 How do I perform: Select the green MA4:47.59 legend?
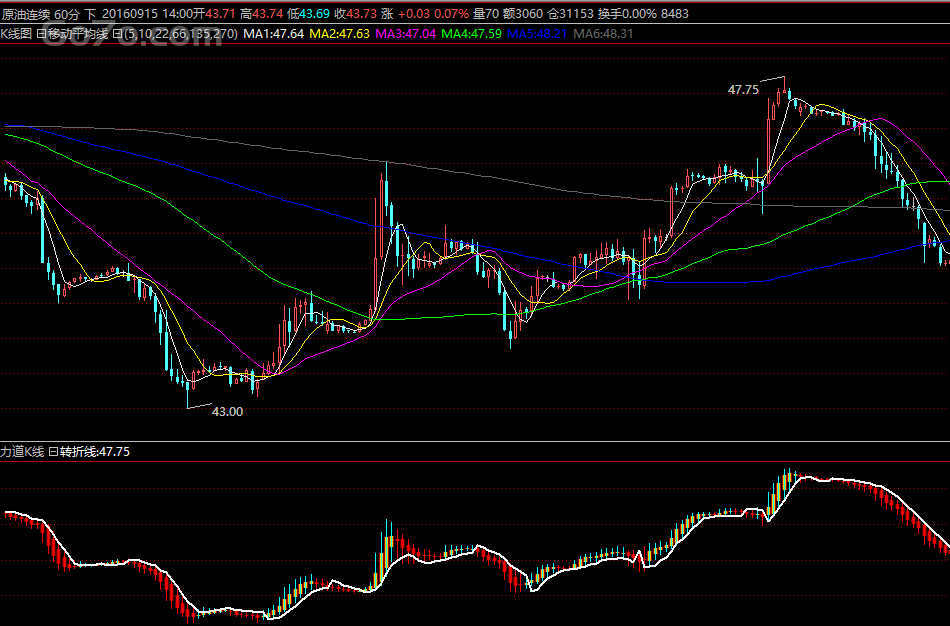click(x=471, y=34)
